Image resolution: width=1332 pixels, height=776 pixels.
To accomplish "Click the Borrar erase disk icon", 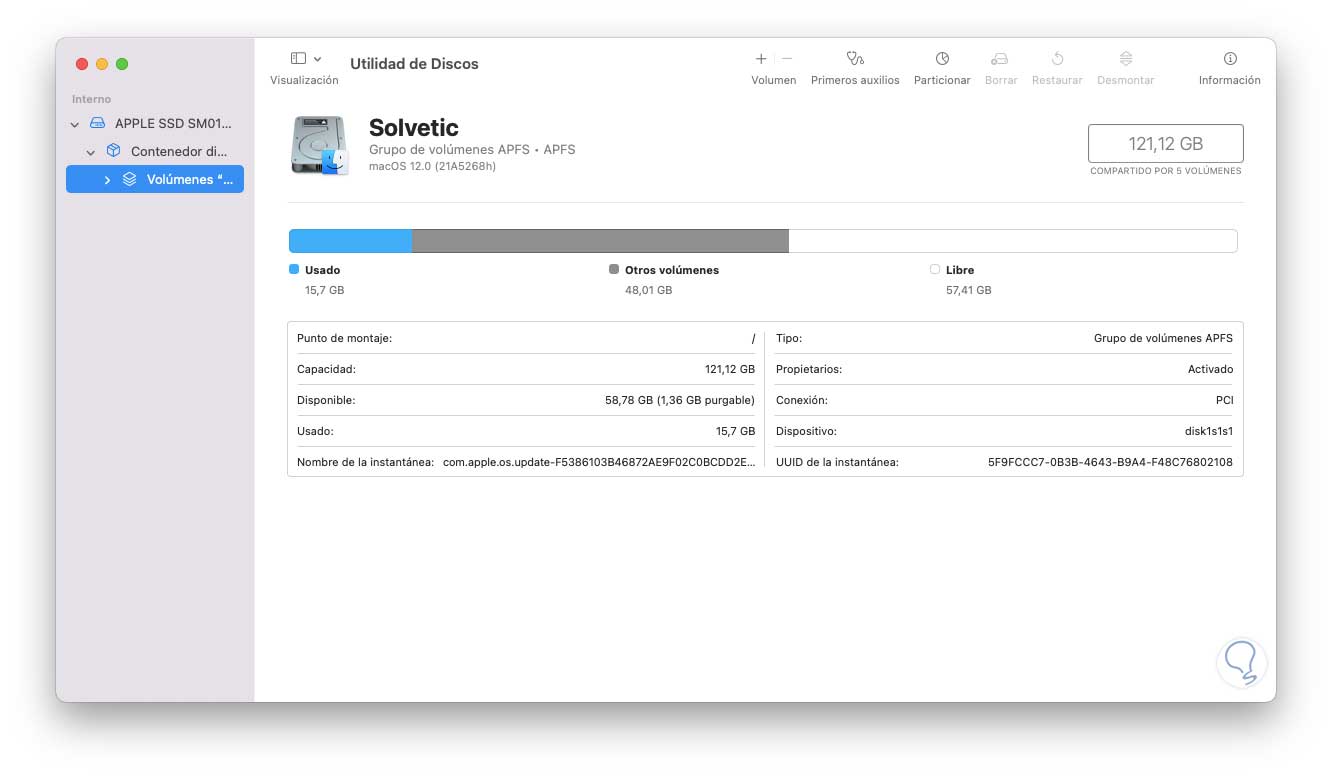I will [1000, 59].
